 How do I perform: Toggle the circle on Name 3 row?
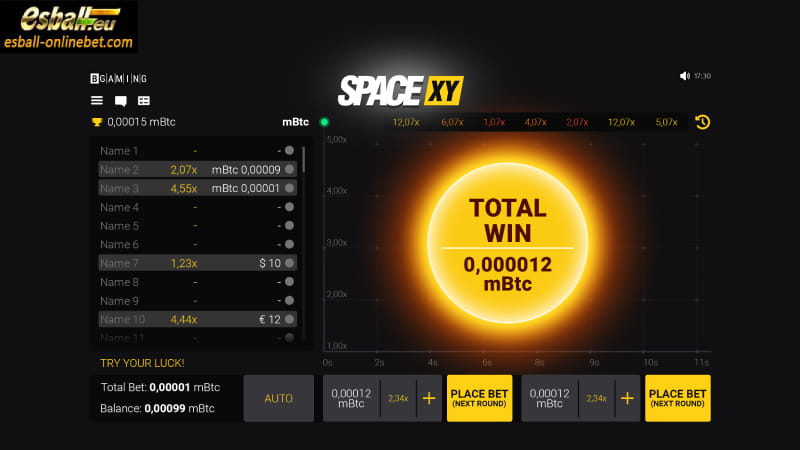coord(289,188)
